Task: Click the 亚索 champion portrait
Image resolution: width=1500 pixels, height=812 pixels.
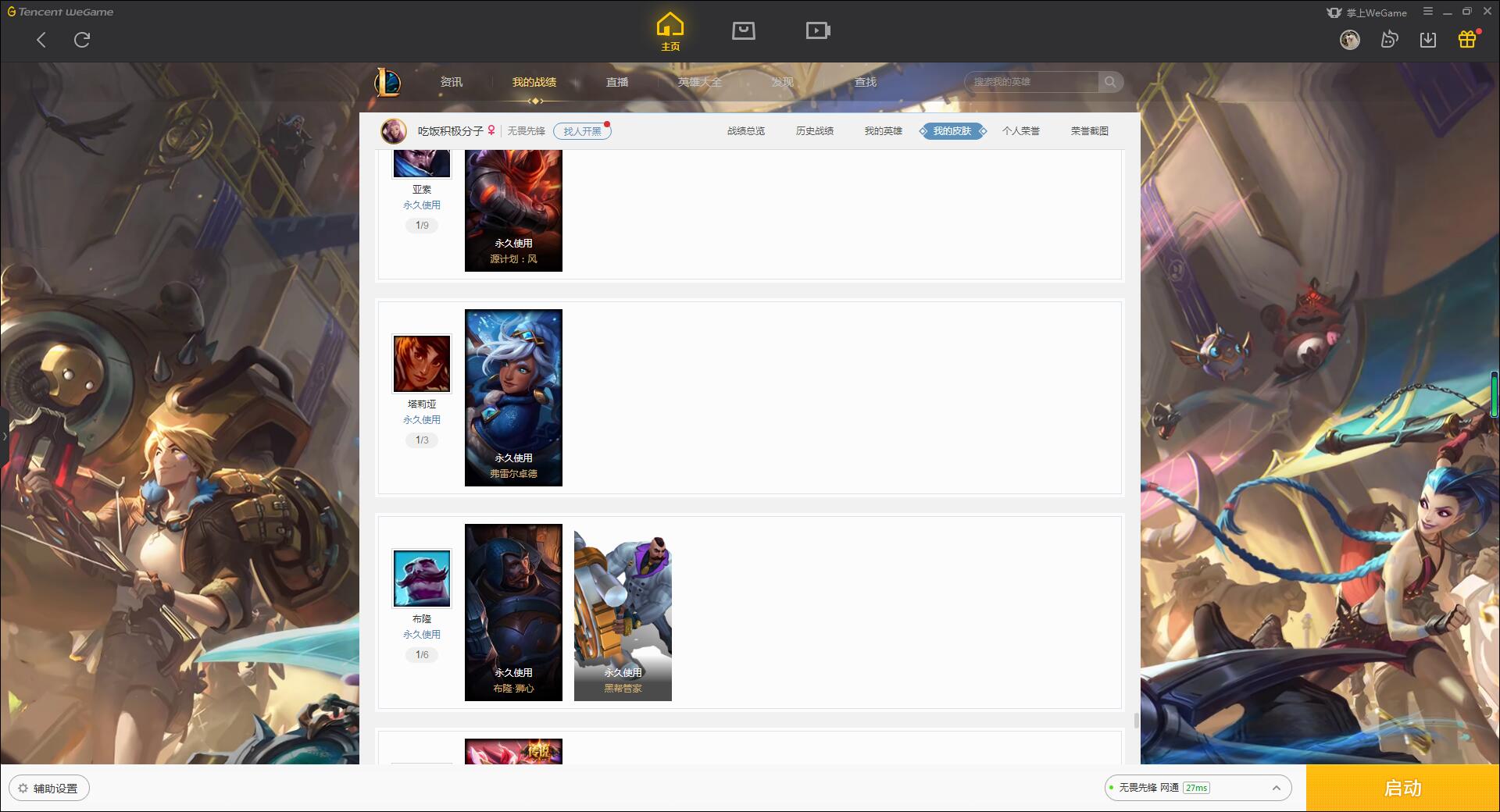Action: (422, 163)
